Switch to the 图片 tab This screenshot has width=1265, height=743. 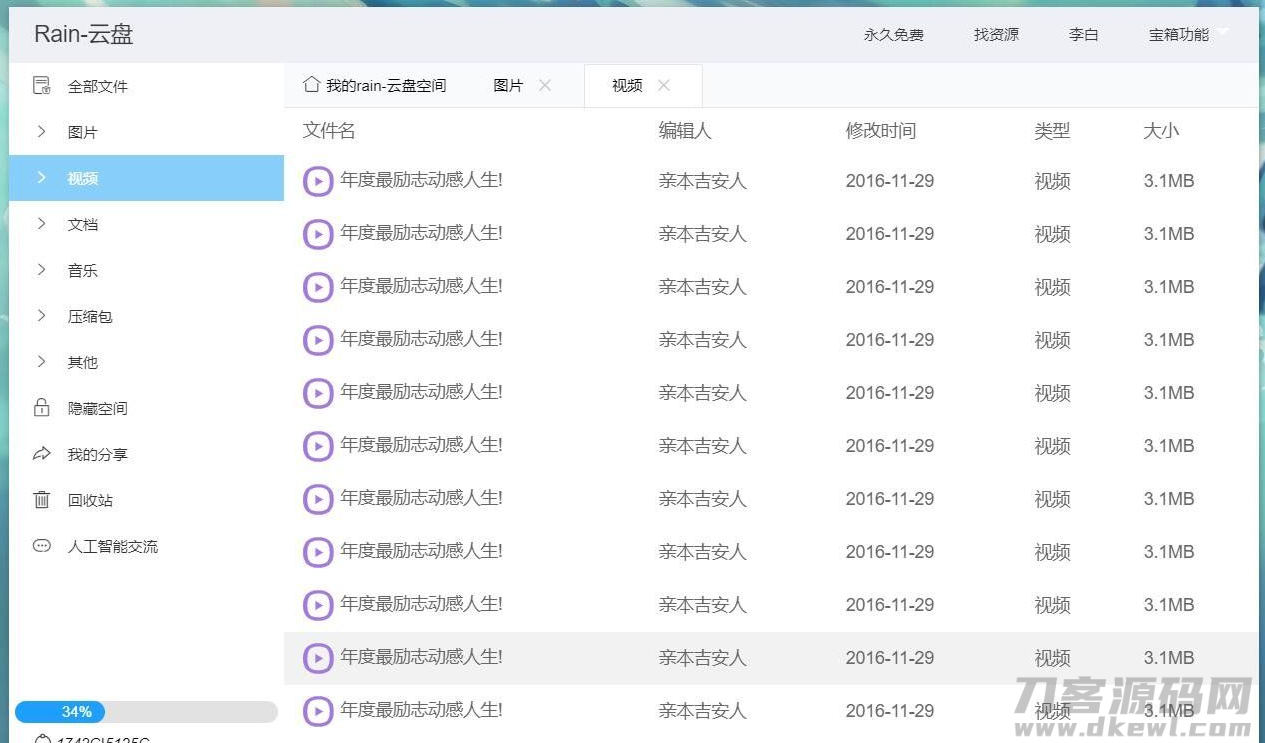click(509, 85)
